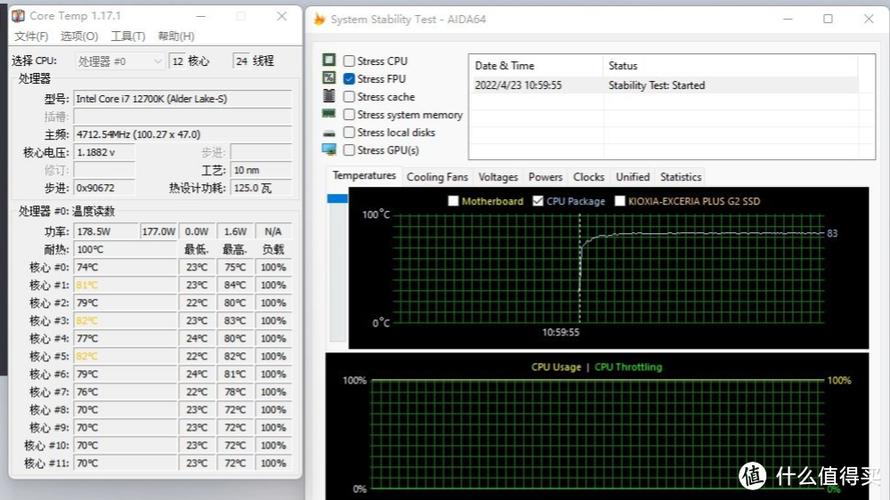Click the Stress FPU icon
The width and height of the screenshot is (890, 500).
pyautogui.click(x=329, y=78)
